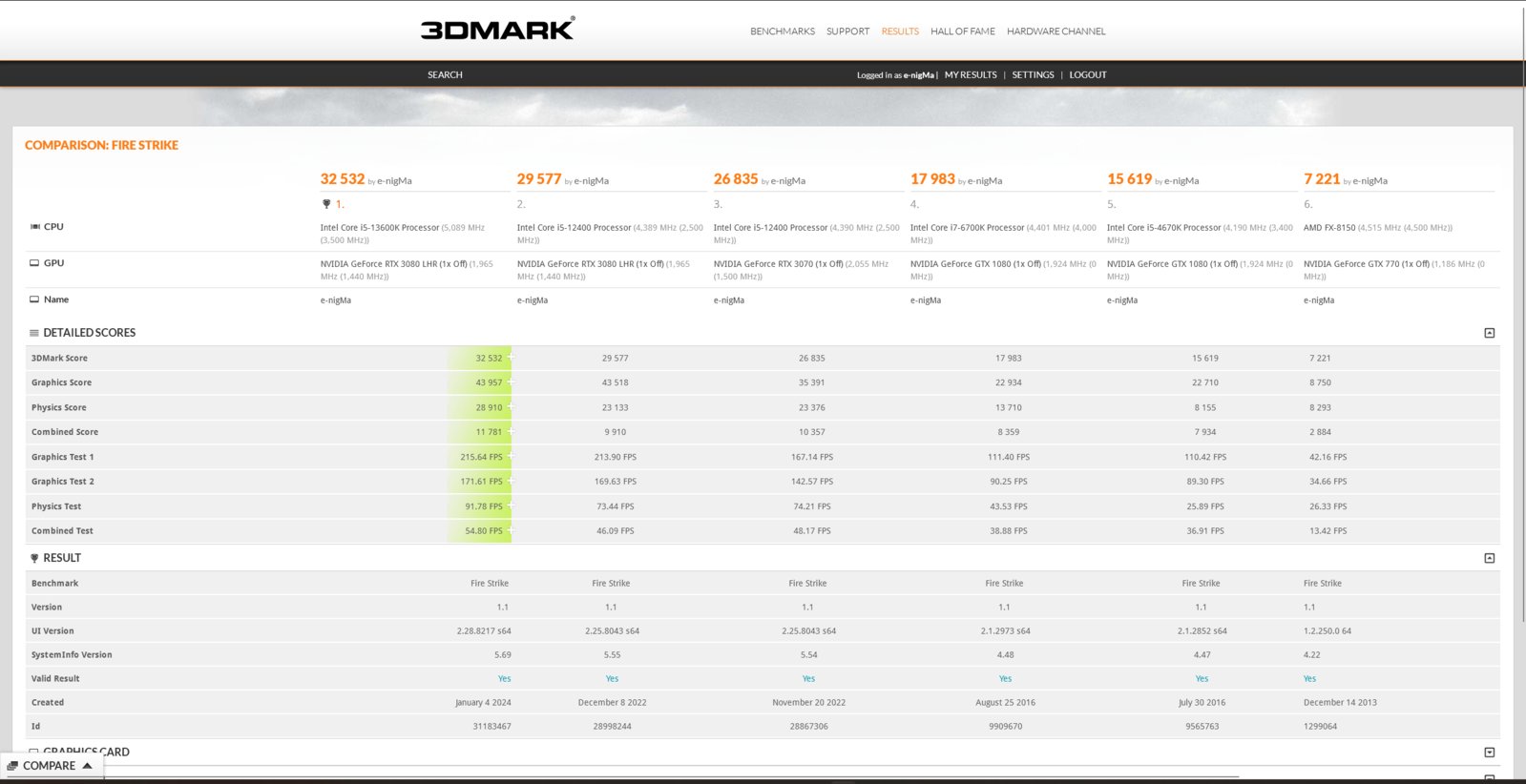
Task: Collapse the Detailed Scores section
Action: click(x=1490, y=333)
